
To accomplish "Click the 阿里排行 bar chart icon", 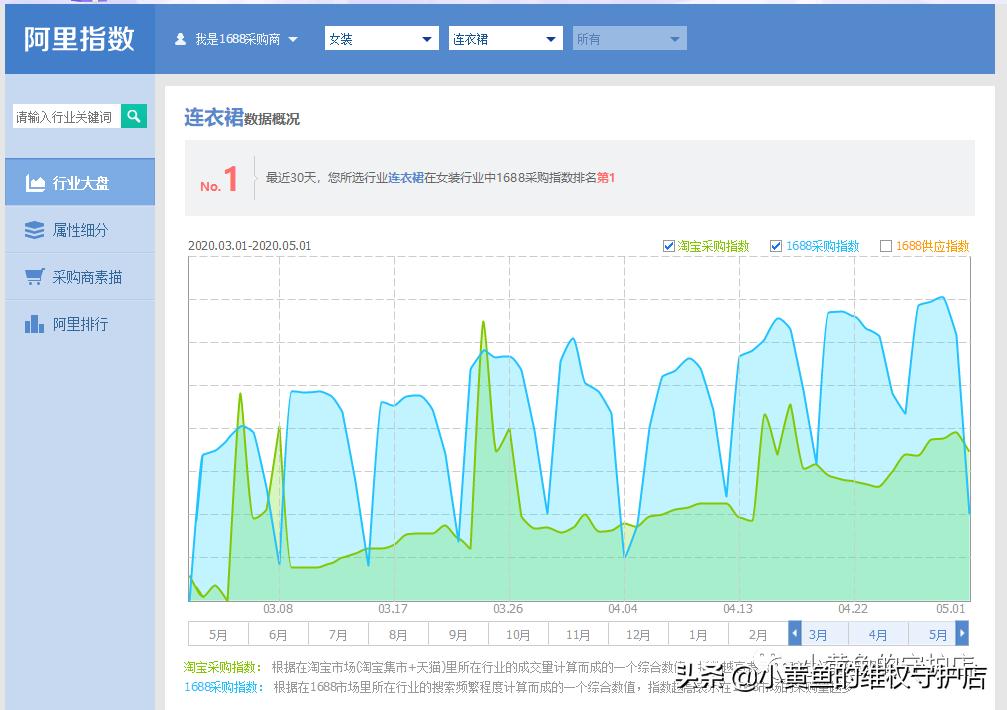I will (34, 323).
